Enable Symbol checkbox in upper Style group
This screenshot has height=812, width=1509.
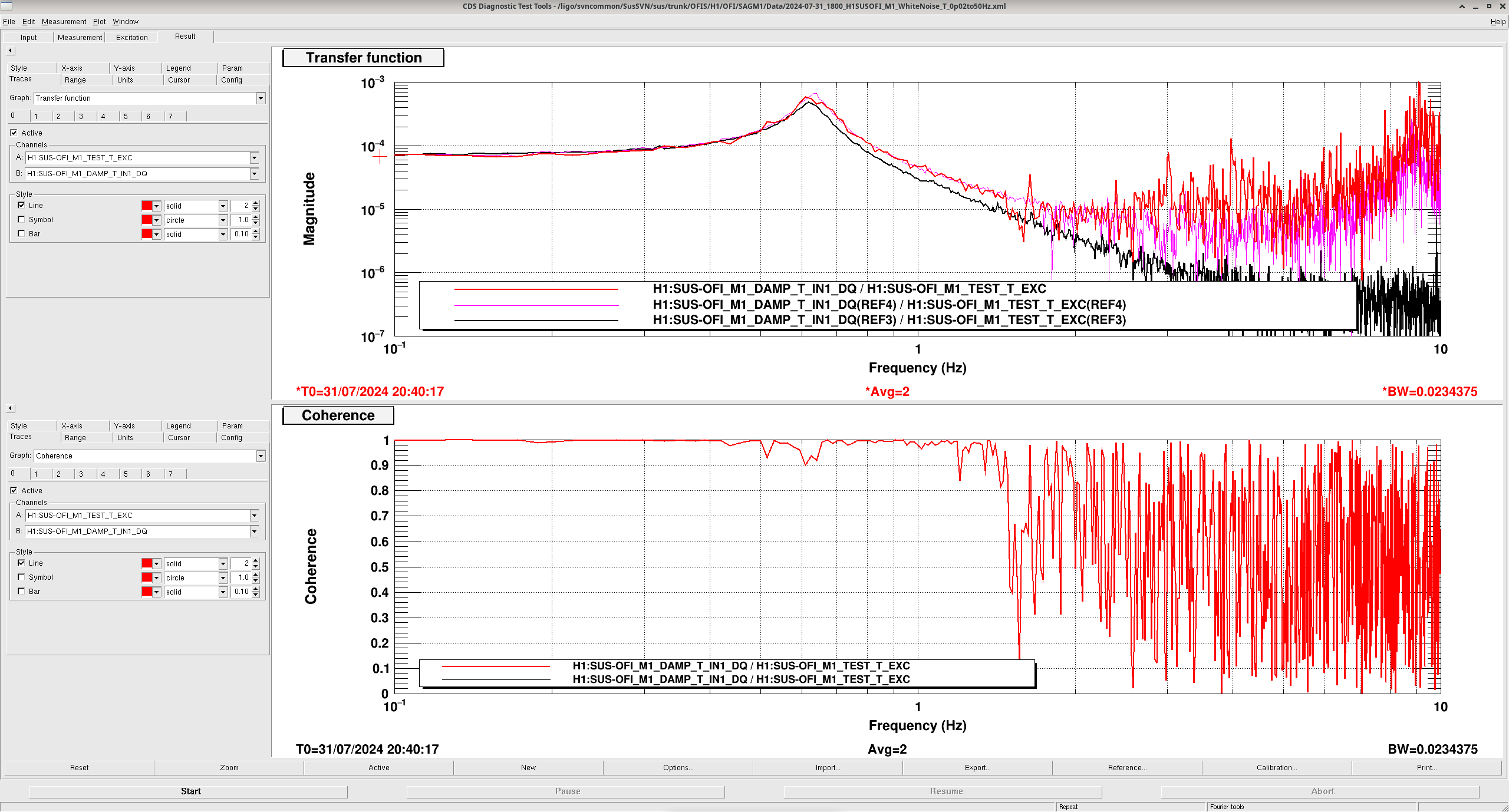pyautogui.click(x=21, y=219)
